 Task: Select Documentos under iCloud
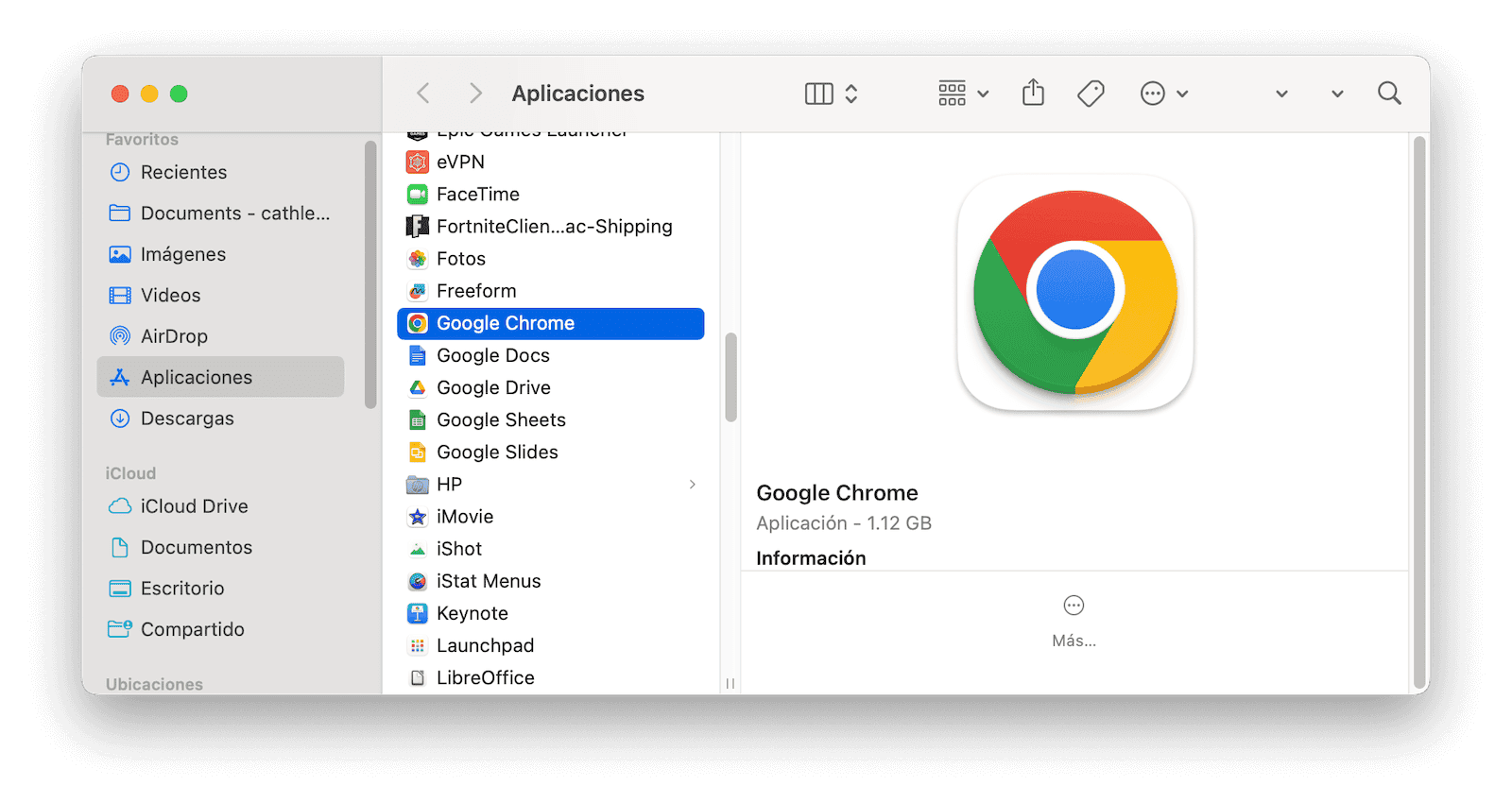[x=220, y=547]
